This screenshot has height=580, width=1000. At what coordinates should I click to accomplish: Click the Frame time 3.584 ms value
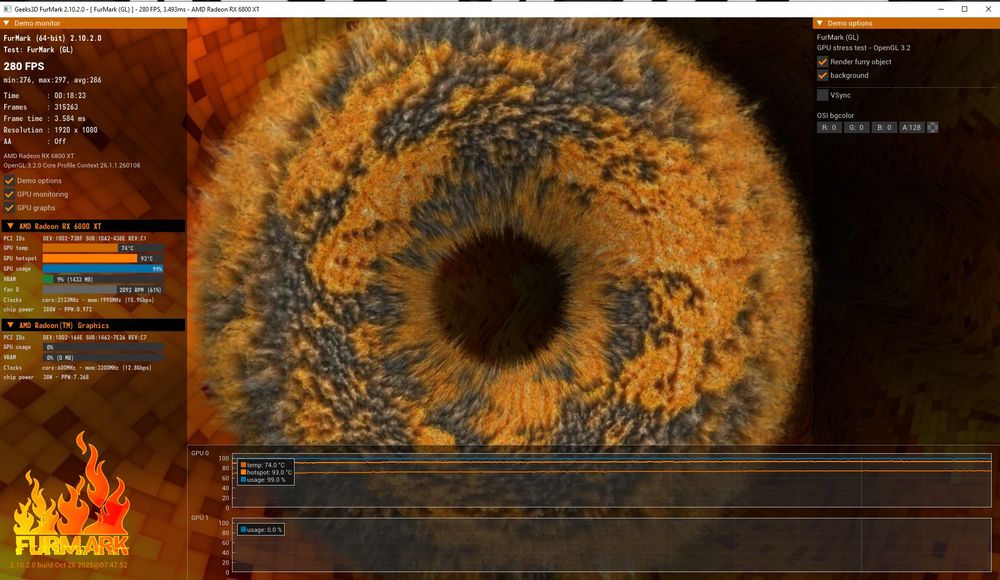click(x=70, y=119)
